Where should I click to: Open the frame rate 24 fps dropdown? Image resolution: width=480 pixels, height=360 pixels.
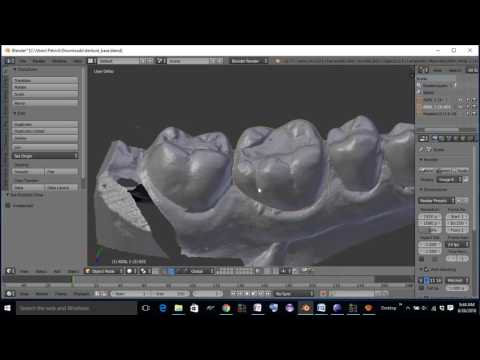coord(458,244)
